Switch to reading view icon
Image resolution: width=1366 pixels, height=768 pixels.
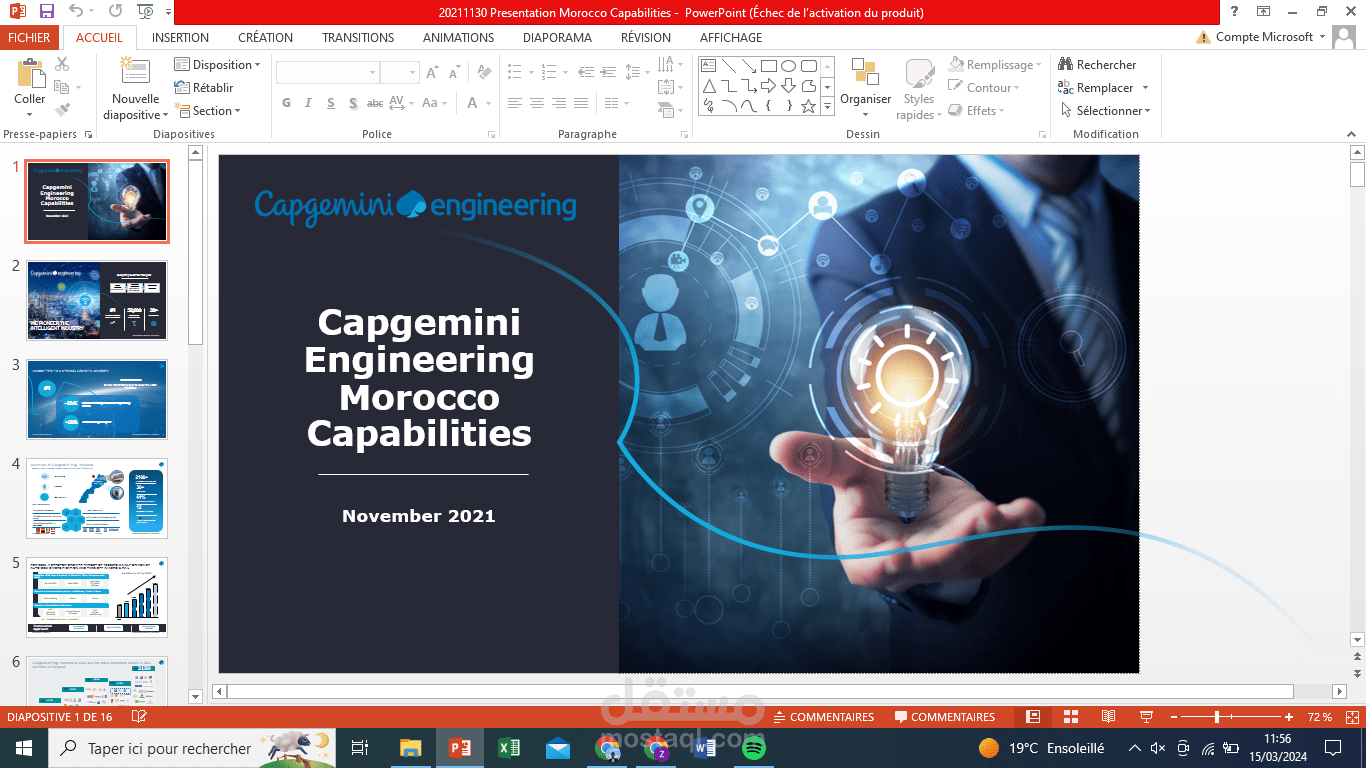[1109, 717]
